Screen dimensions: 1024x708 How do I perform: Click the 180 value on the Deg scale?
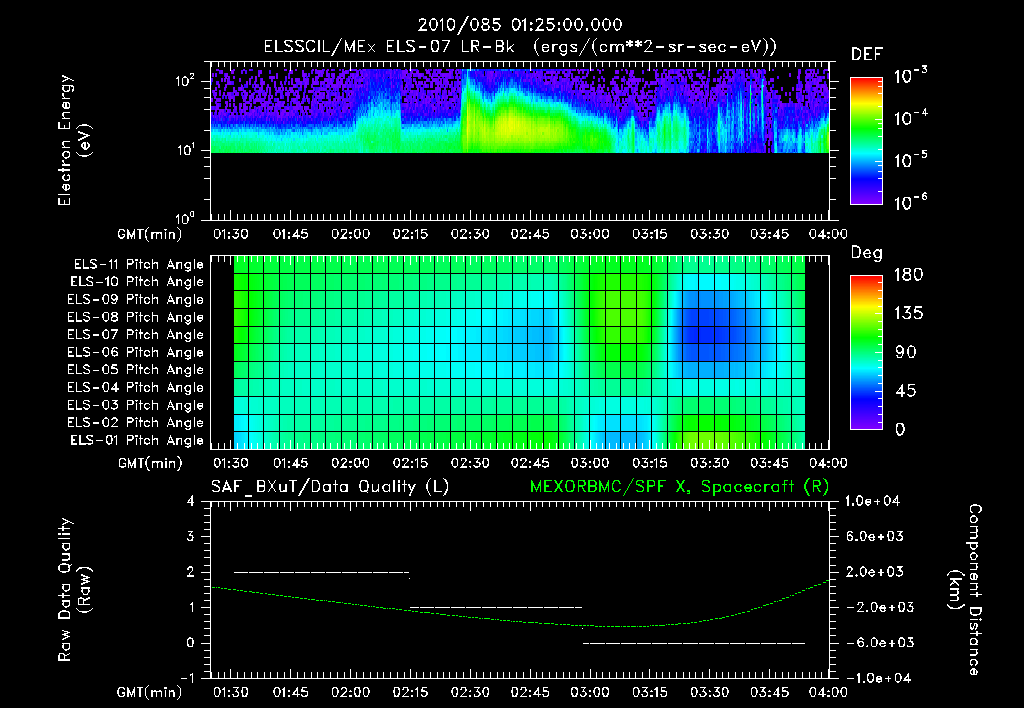click(x=908, y=274)
